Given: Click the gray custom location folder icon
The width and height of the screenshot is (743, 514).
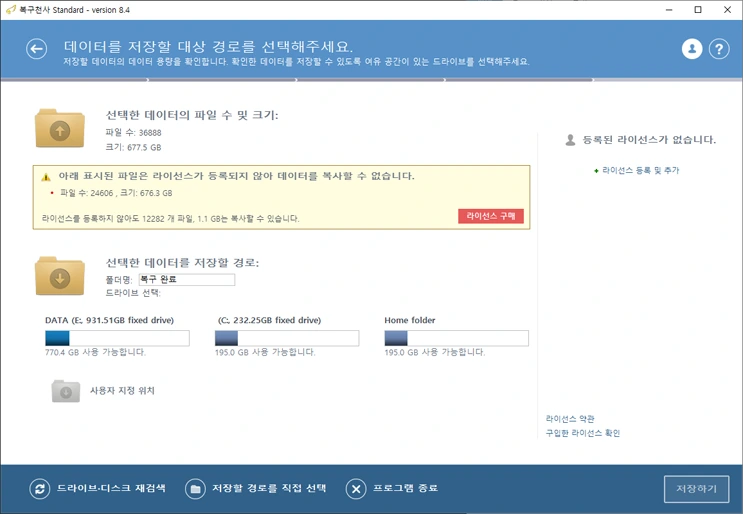Looking at the screenshot, I should coord(66,391).
